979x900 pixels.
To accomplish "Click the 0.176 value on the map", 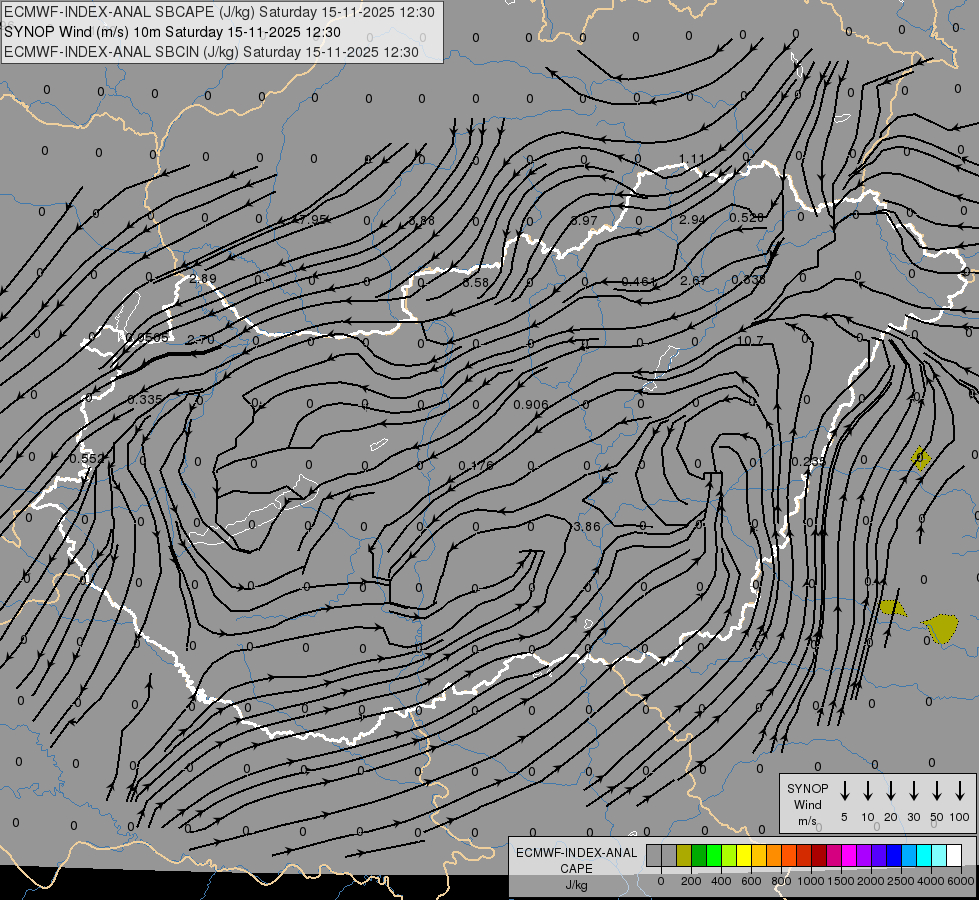I will point(476,465).
